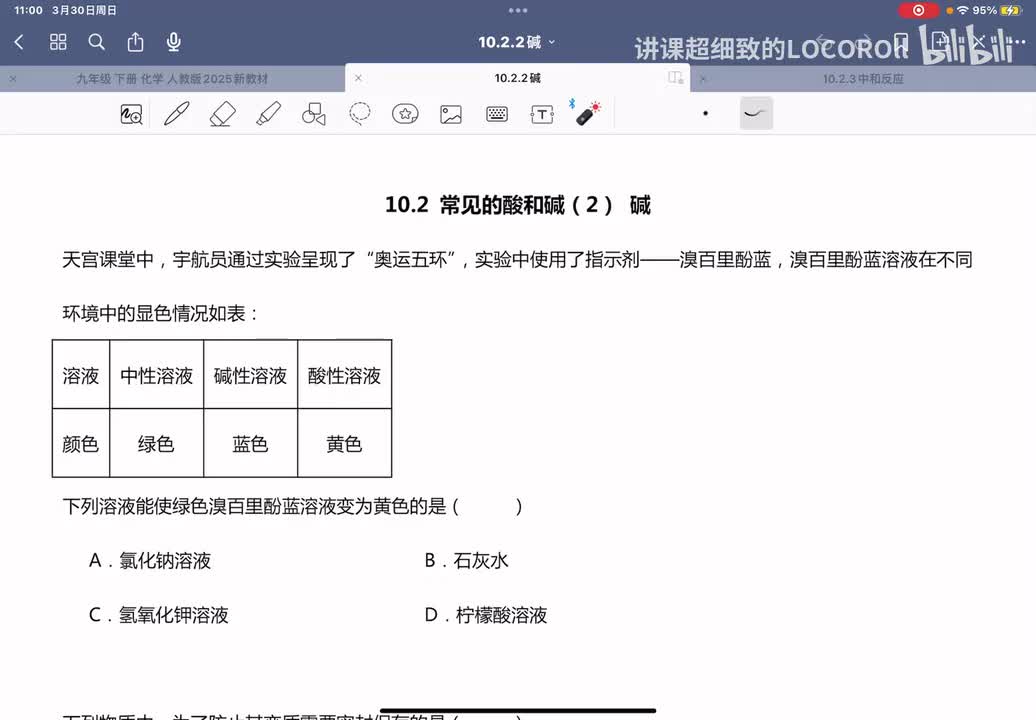This screenshot has width=1036, height=720.
Task: Tap the add page icon
Action: coord(940,42)
